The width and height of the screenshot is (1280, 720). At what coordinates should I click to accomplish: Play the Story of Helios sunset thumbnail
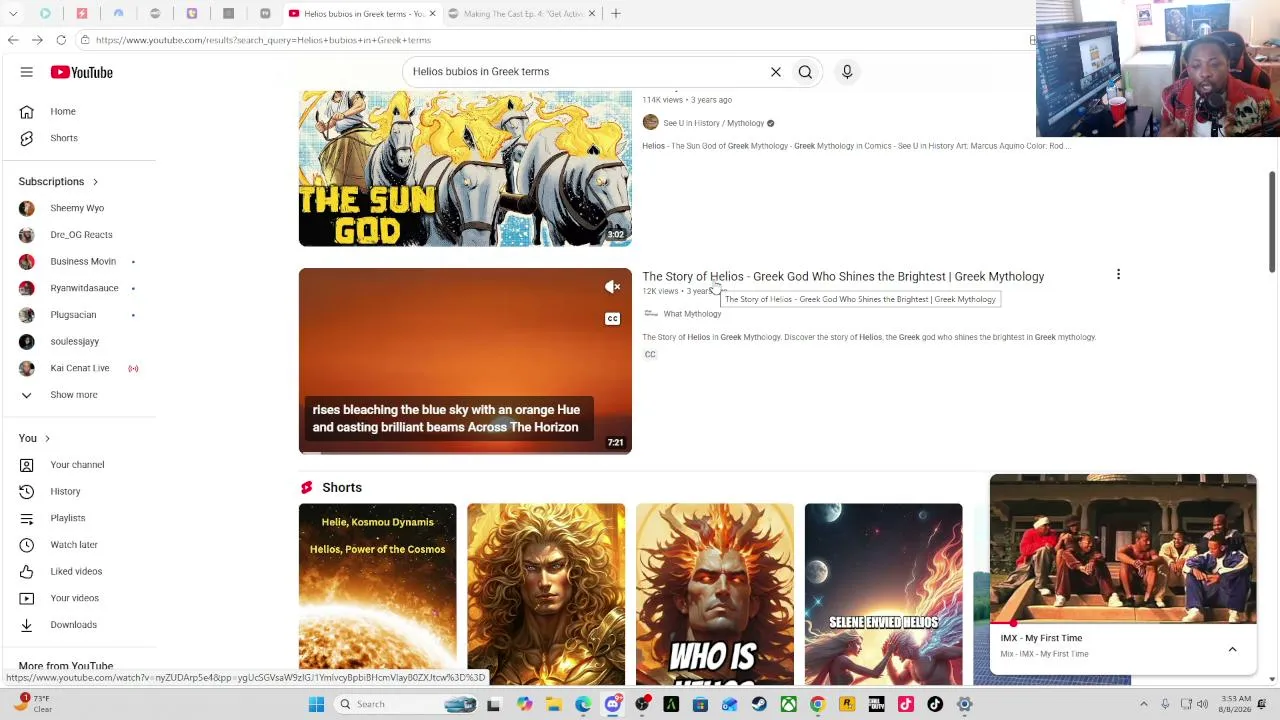pyautogui.click(x=465, y=361)
